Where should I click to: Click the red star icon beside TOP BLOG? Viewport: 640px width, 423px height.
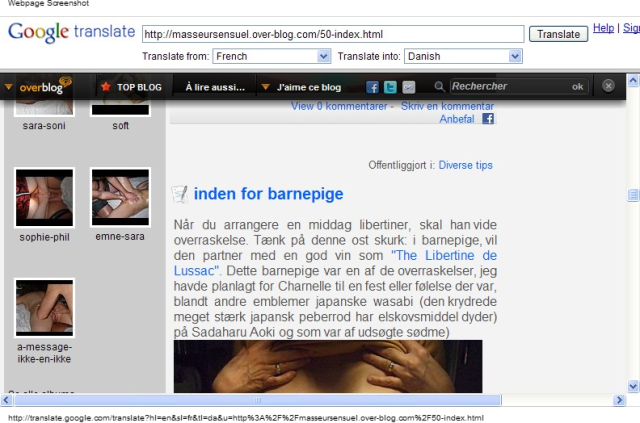tap(106, 87)
